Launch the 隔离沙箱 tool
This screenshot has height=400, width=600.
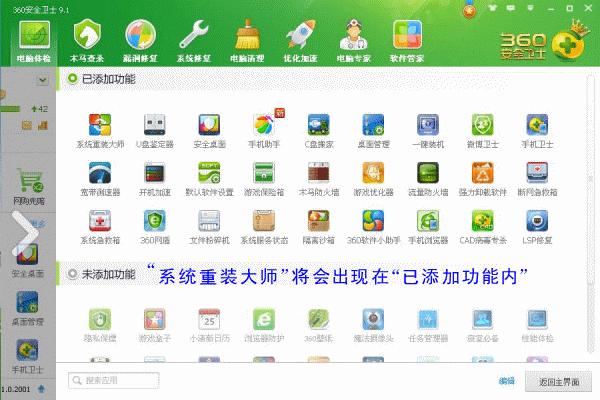tap(318, 222)
